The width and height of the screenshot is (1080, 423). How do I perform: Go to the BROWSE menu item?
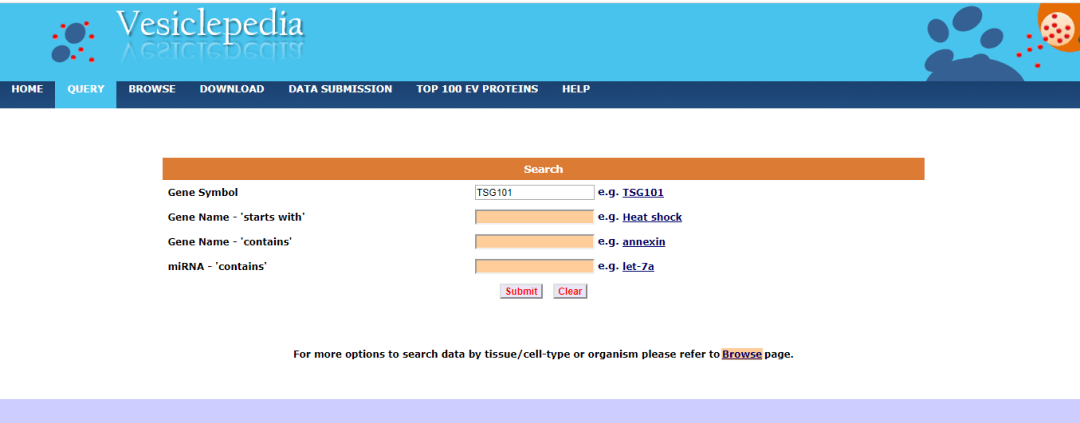tap(152, 90)
